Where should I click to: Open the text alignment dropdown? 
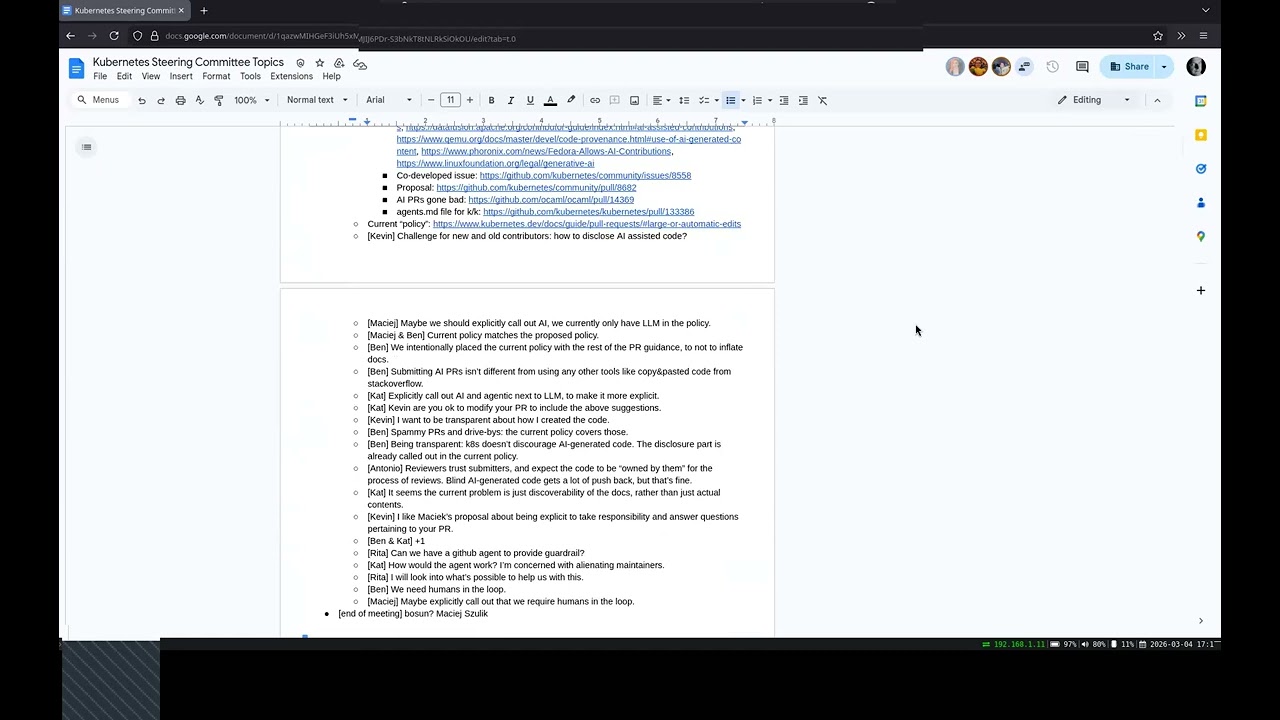(x=661, y=100)
